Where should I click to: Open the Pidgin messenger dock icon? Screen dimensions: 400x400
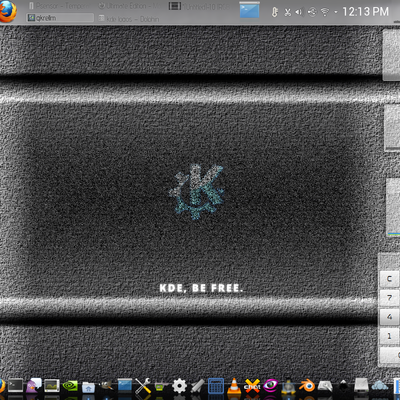34,386
